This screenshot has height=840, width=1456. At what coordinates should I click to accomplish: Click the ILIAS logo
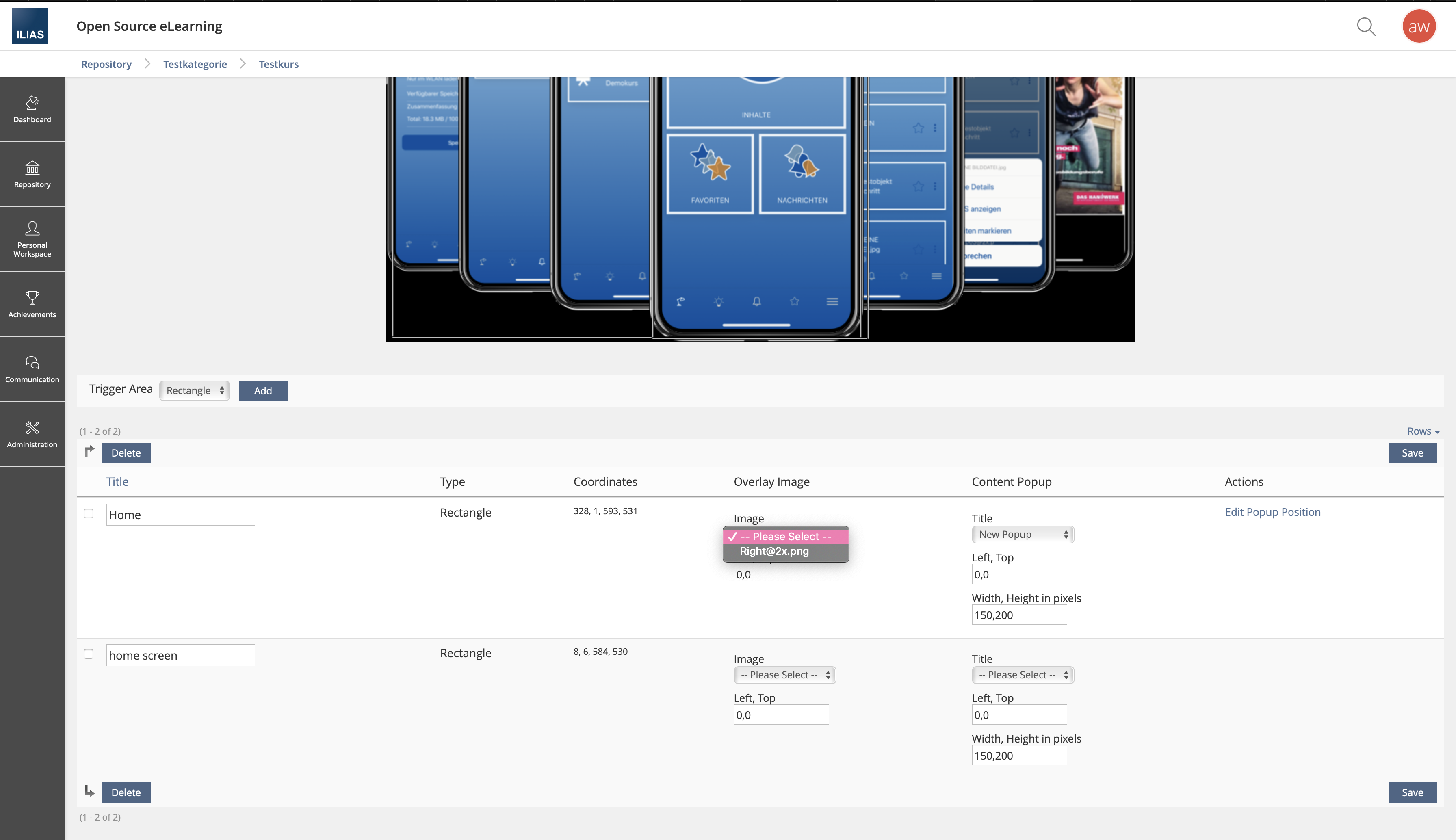tap(30, 26)
